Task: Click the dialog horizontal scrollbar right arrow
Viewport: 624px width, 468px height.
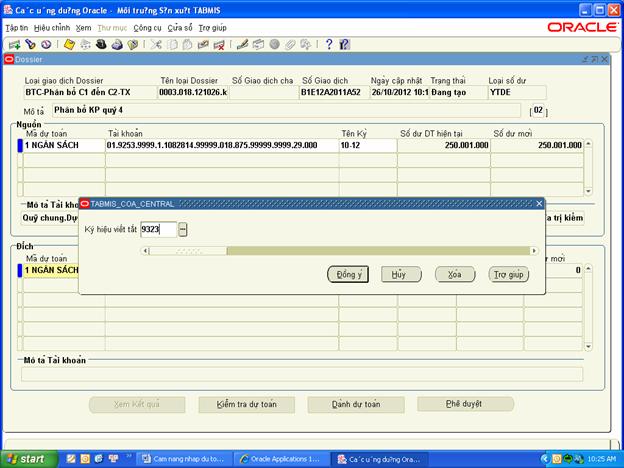Action: pyautogui.click(x=534, y=251)
